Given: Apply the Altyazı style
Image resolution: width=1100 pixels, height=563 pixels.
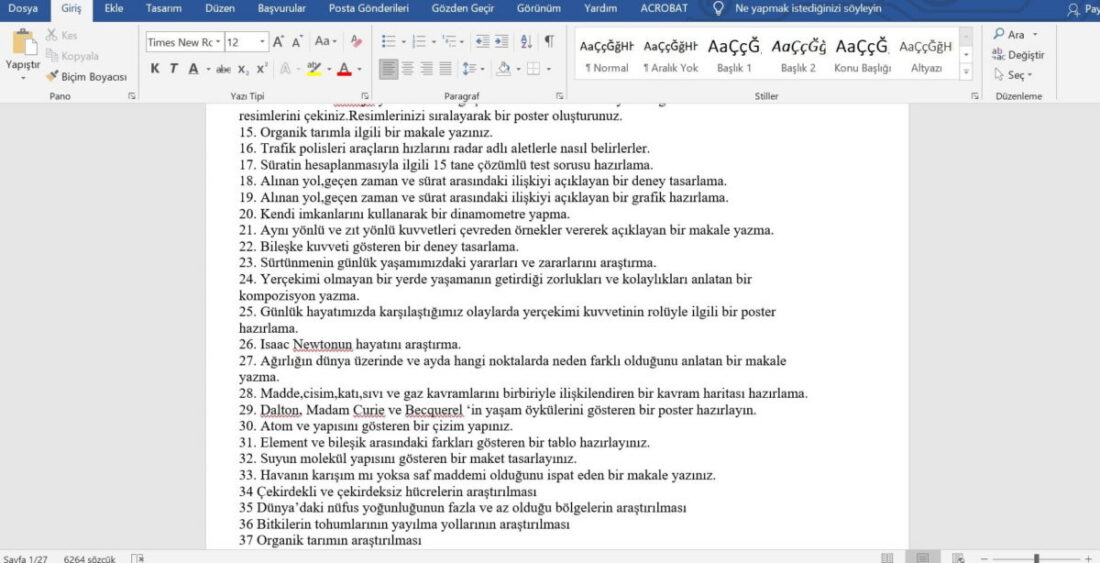Looking at the screenshot, I should point(926,55).
